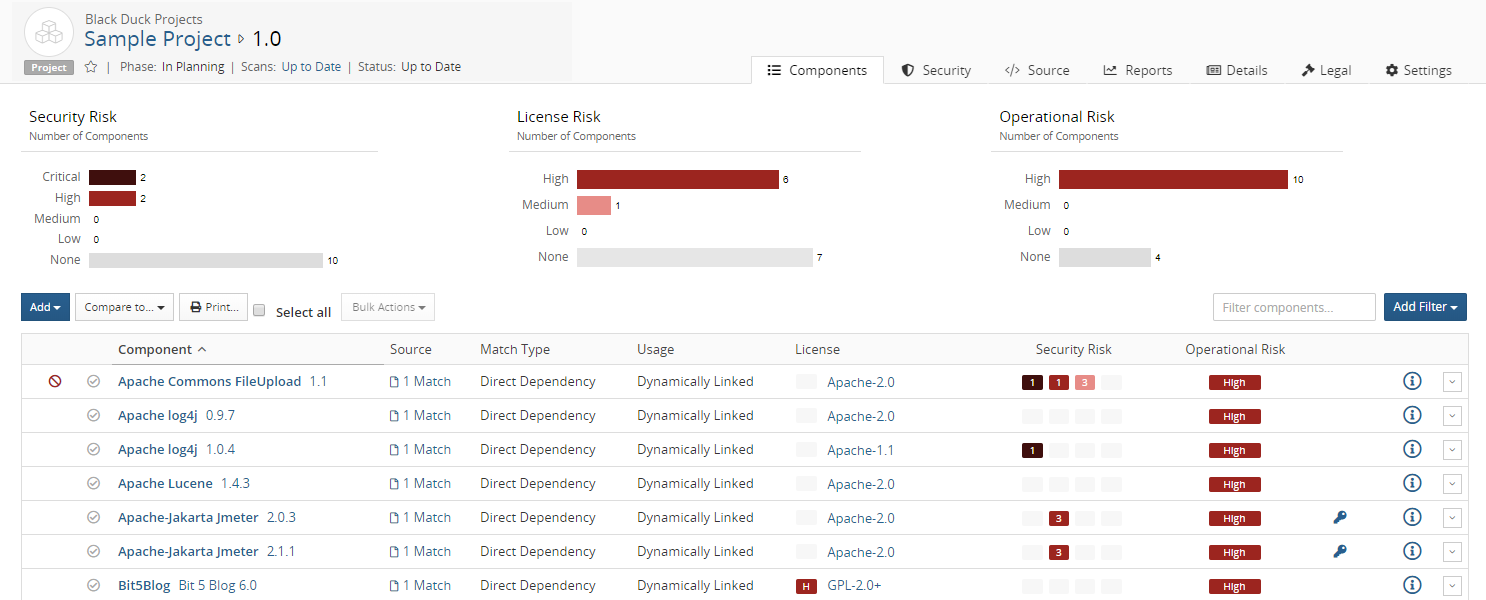Viewport: 1486px width, 600px height.
Task: Click the review checkmark icon for Apache Lucene
Action: point(94,483)
